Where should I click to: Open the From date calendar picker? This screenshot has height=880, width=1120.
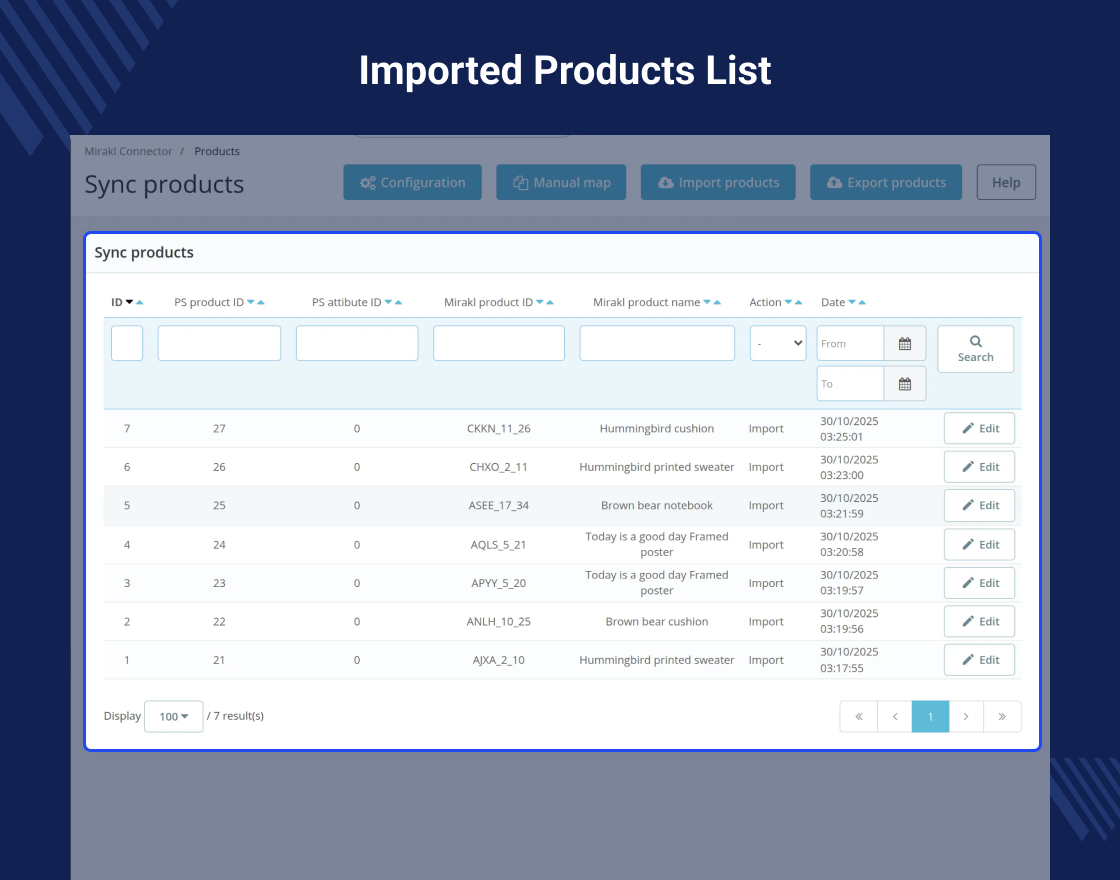coord(905,344)
